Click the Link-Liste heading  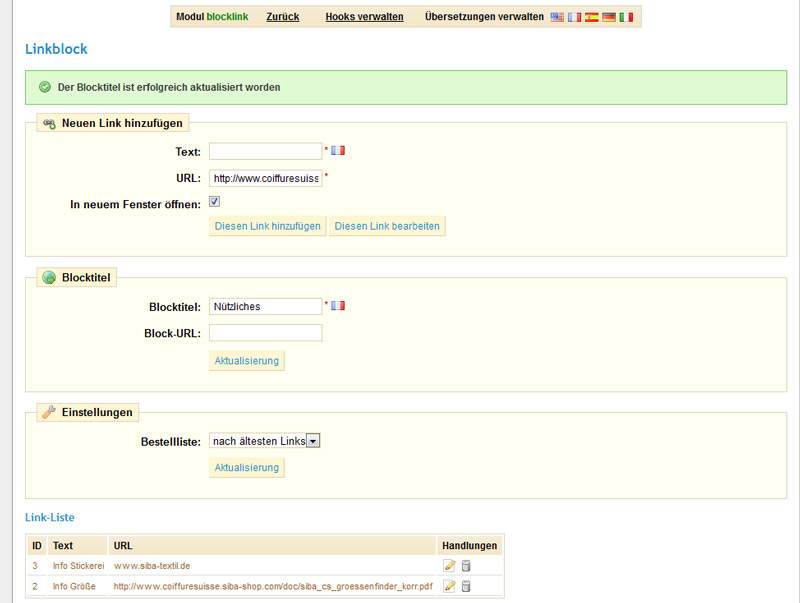point(49,517)
